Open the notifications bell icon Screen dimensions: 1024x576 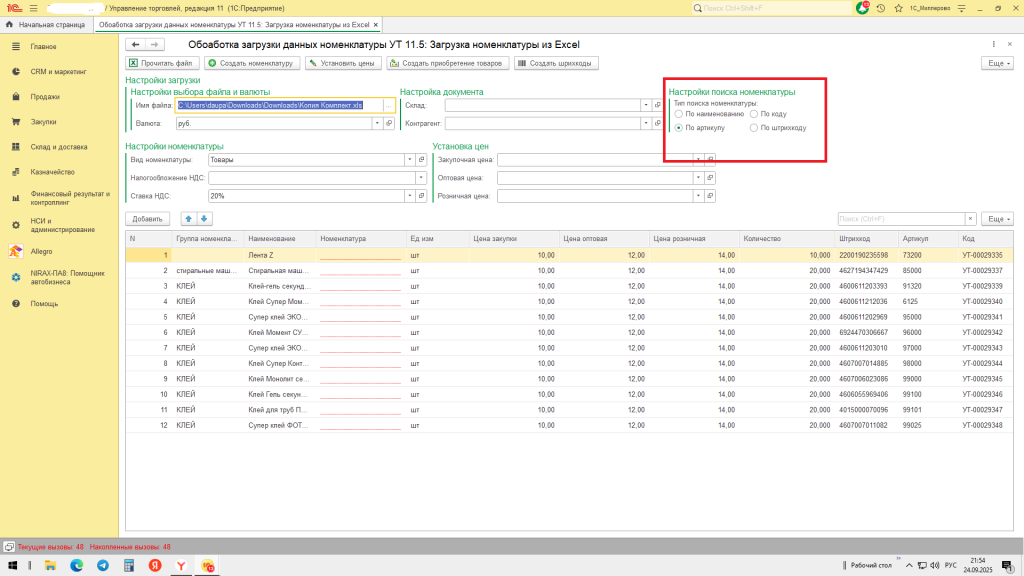tap(863, 7)
